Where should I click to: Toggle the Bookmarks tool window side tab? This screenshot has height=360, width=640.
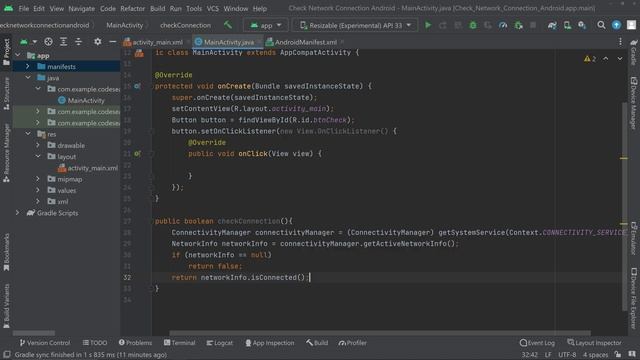point(6,252)
